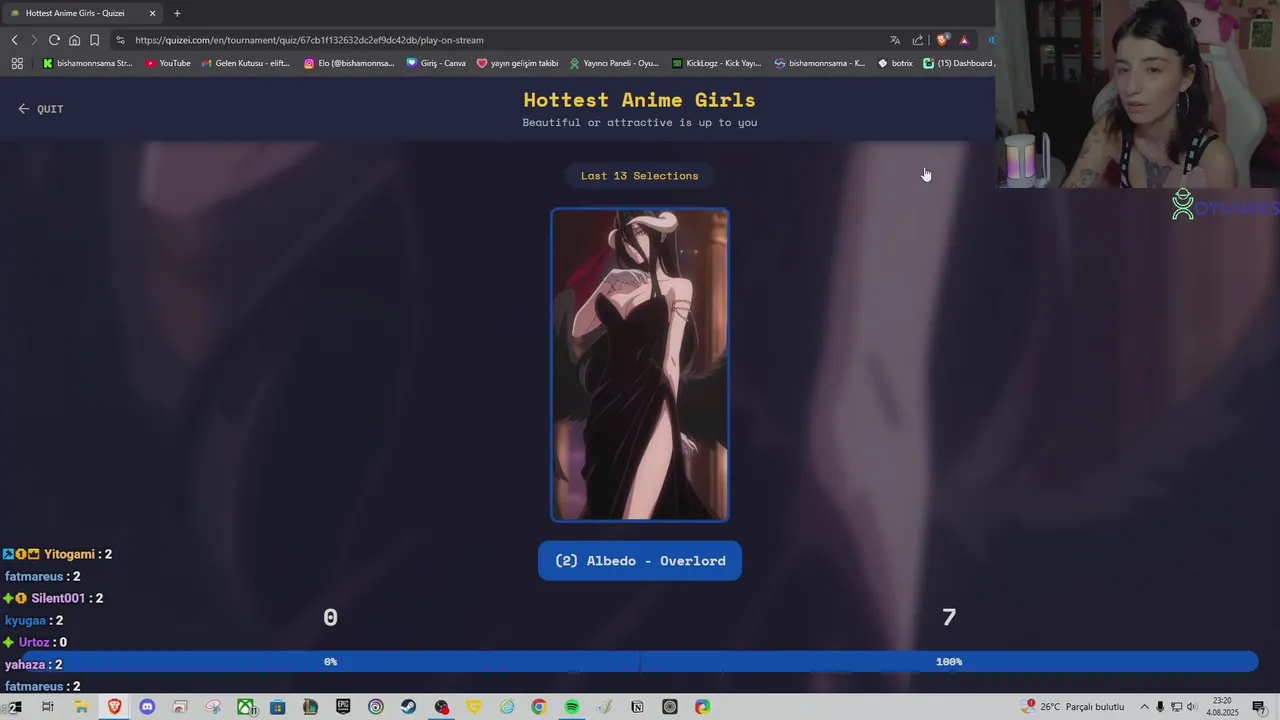Click chat entry Urtoz : 0

click(35, 642)
